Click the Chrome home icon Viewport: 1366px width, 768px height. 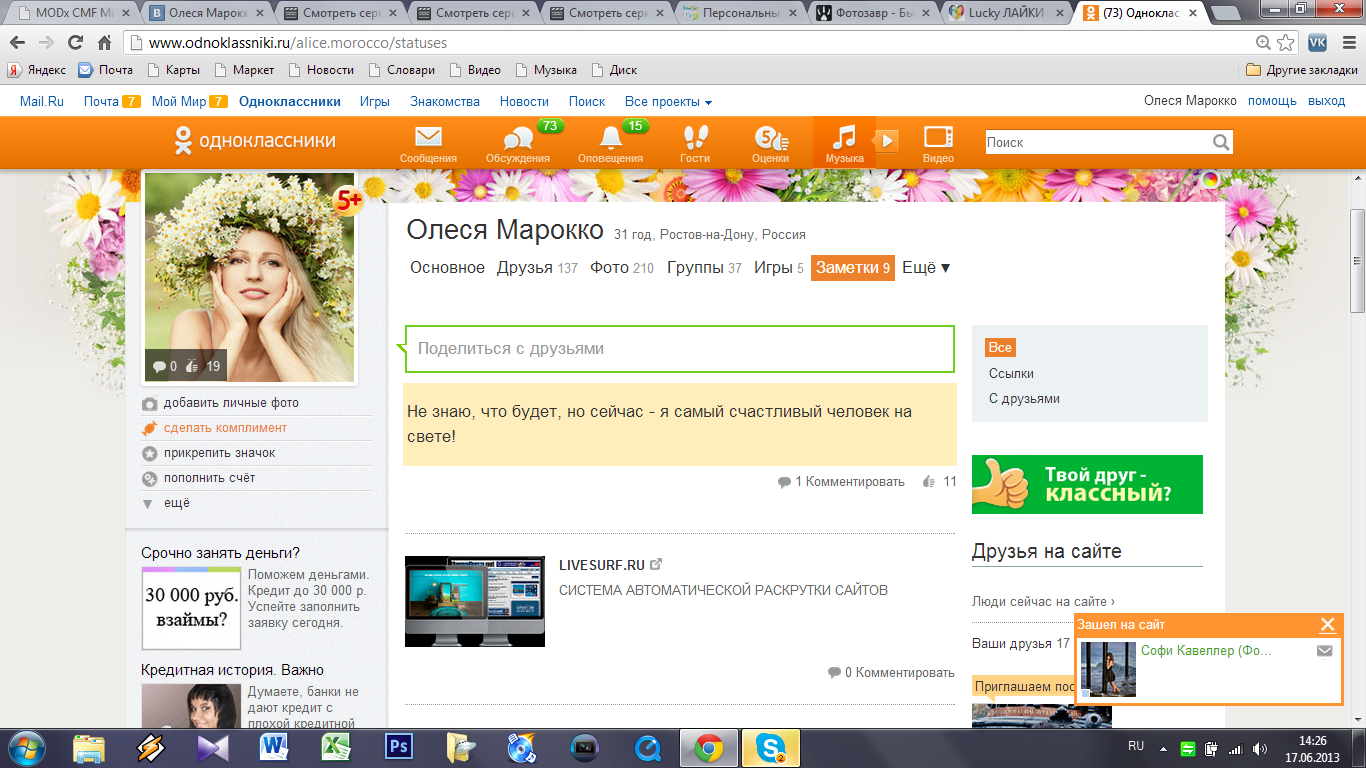tap(104, 43)
